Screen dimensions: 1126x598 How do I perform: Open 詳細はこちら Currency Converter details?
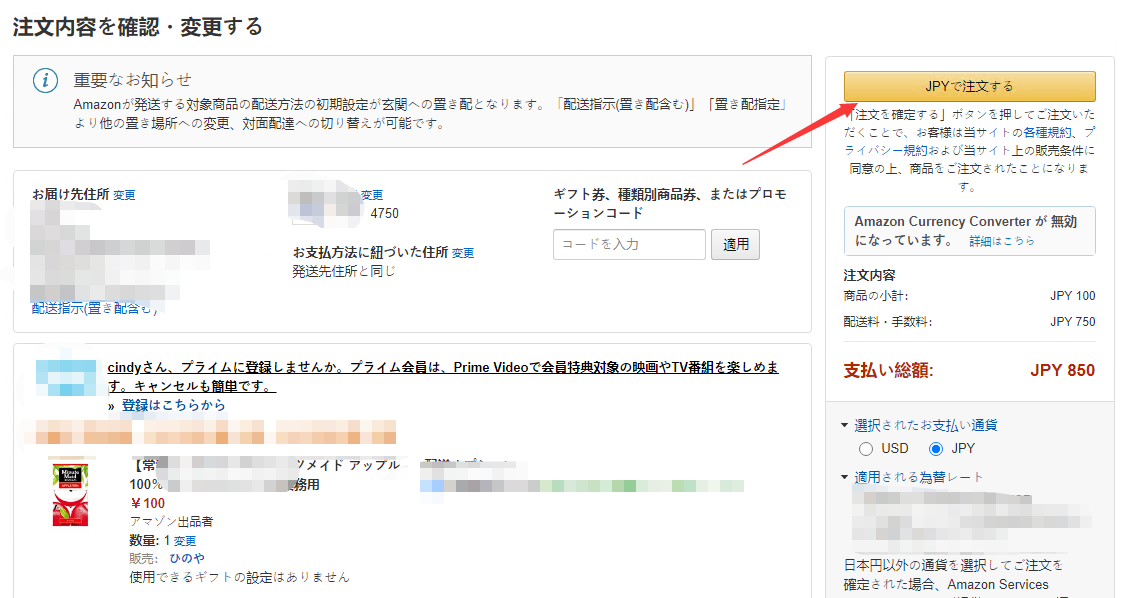pos(1002,241)
